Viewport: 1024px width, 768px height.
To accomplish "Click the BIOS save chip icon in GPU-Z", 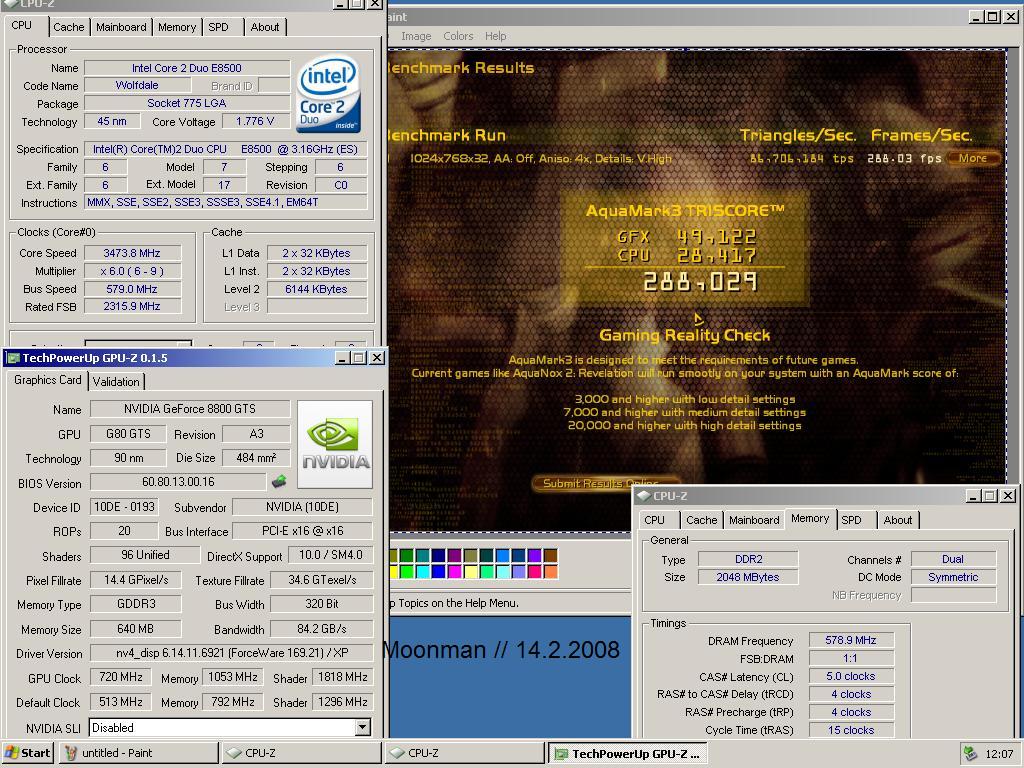I will pyautogui.click(x=279, y=482).
